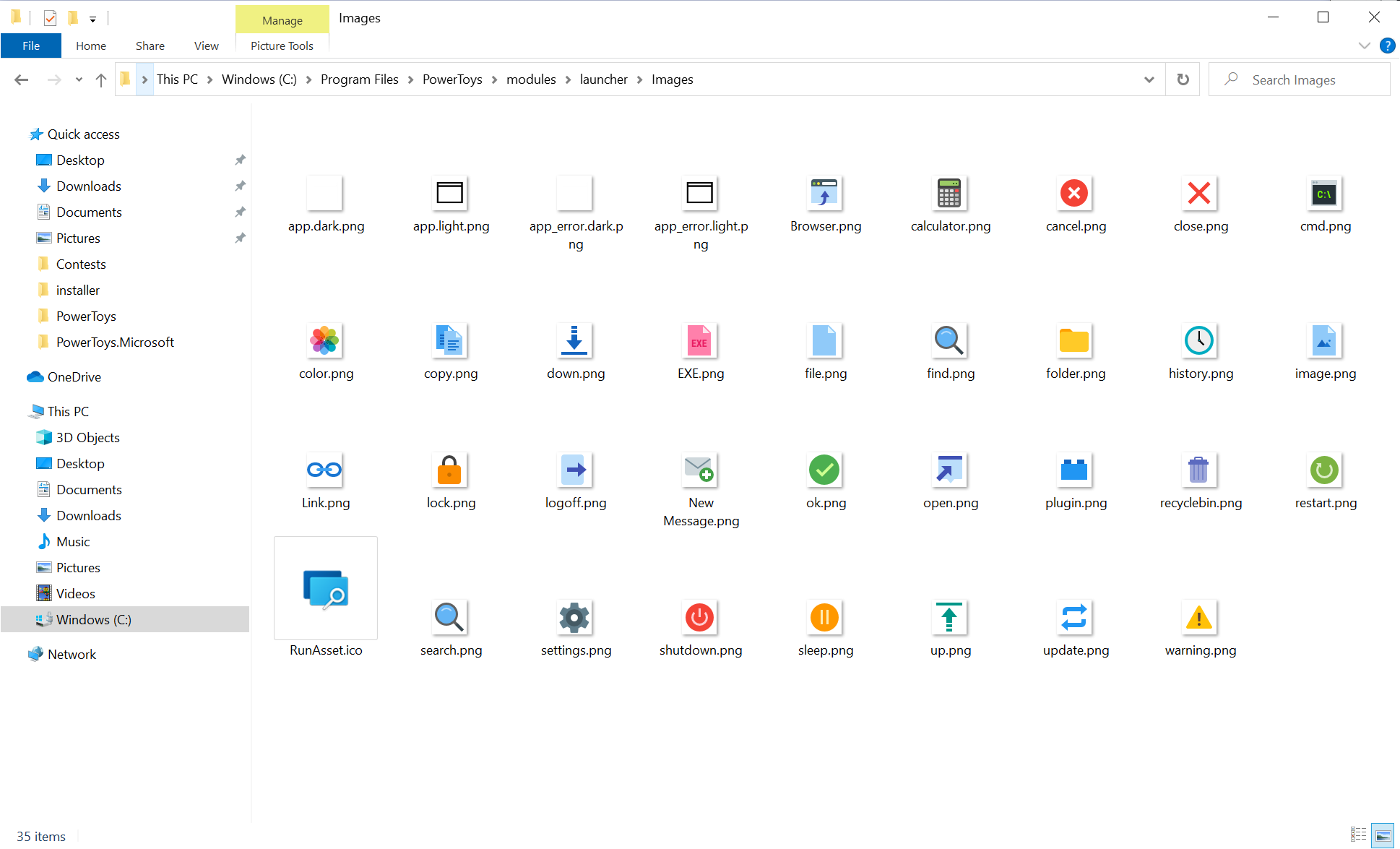
Task: Open the Picture Tools tab
Action: (282, 45)
